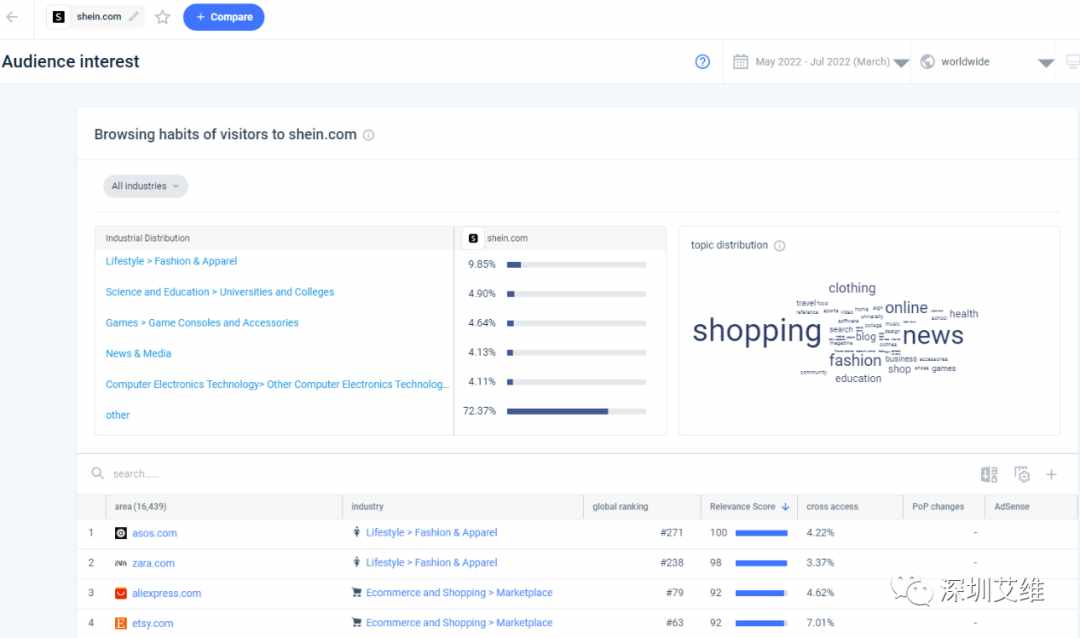1080x638 pixels.
Task: Click the back arrow icon
Action: pyautogui.click(x=12, y=17)
